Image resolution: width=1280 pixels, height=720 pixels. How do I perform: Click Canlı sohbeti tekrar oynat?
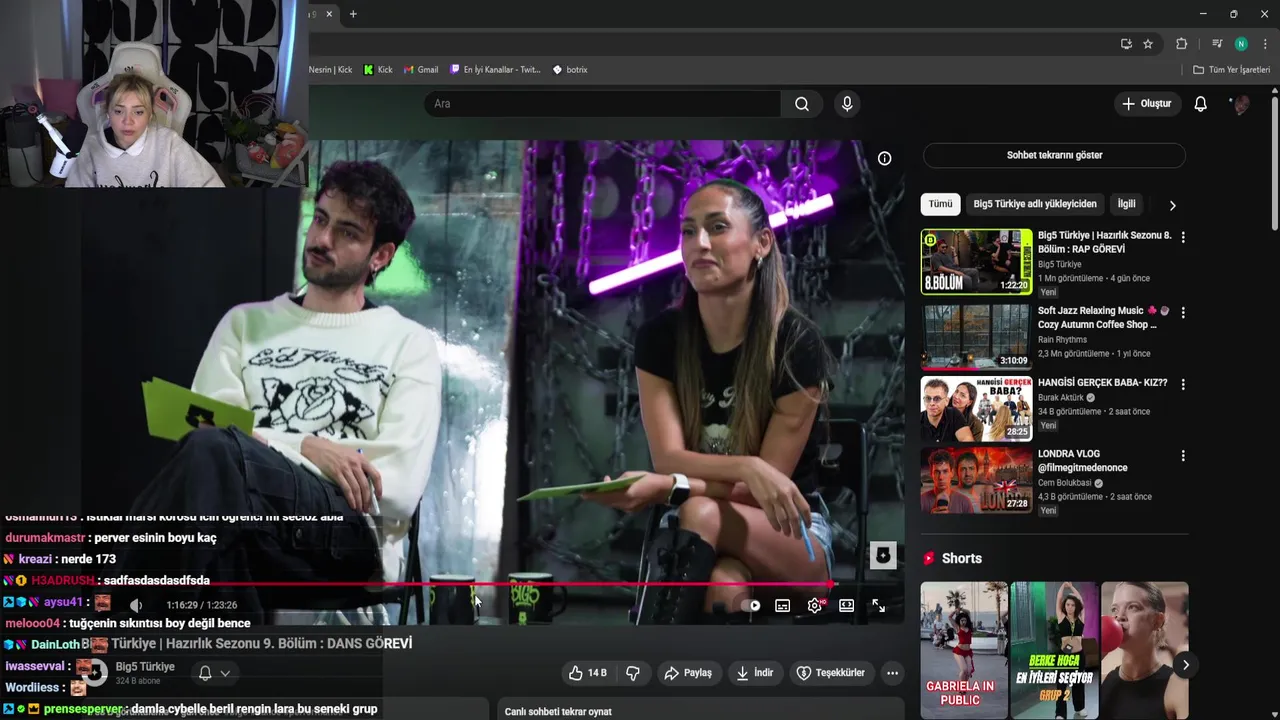coord(558,712)
